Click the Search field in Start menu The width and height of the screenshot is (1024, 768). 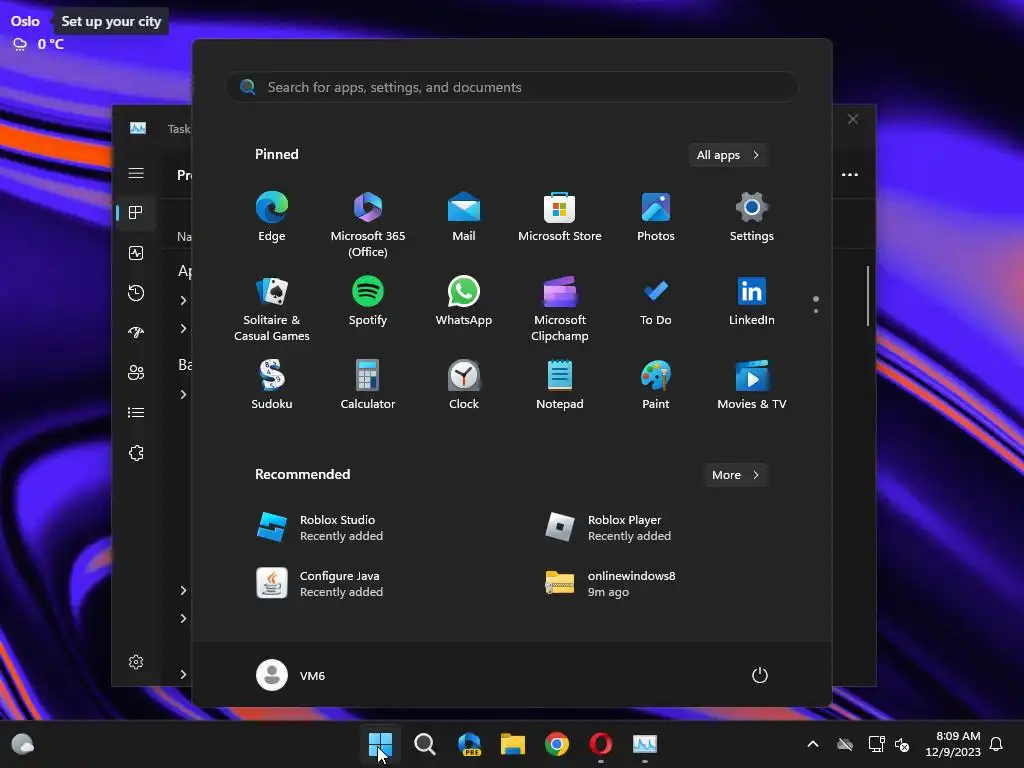pos(512,87)
